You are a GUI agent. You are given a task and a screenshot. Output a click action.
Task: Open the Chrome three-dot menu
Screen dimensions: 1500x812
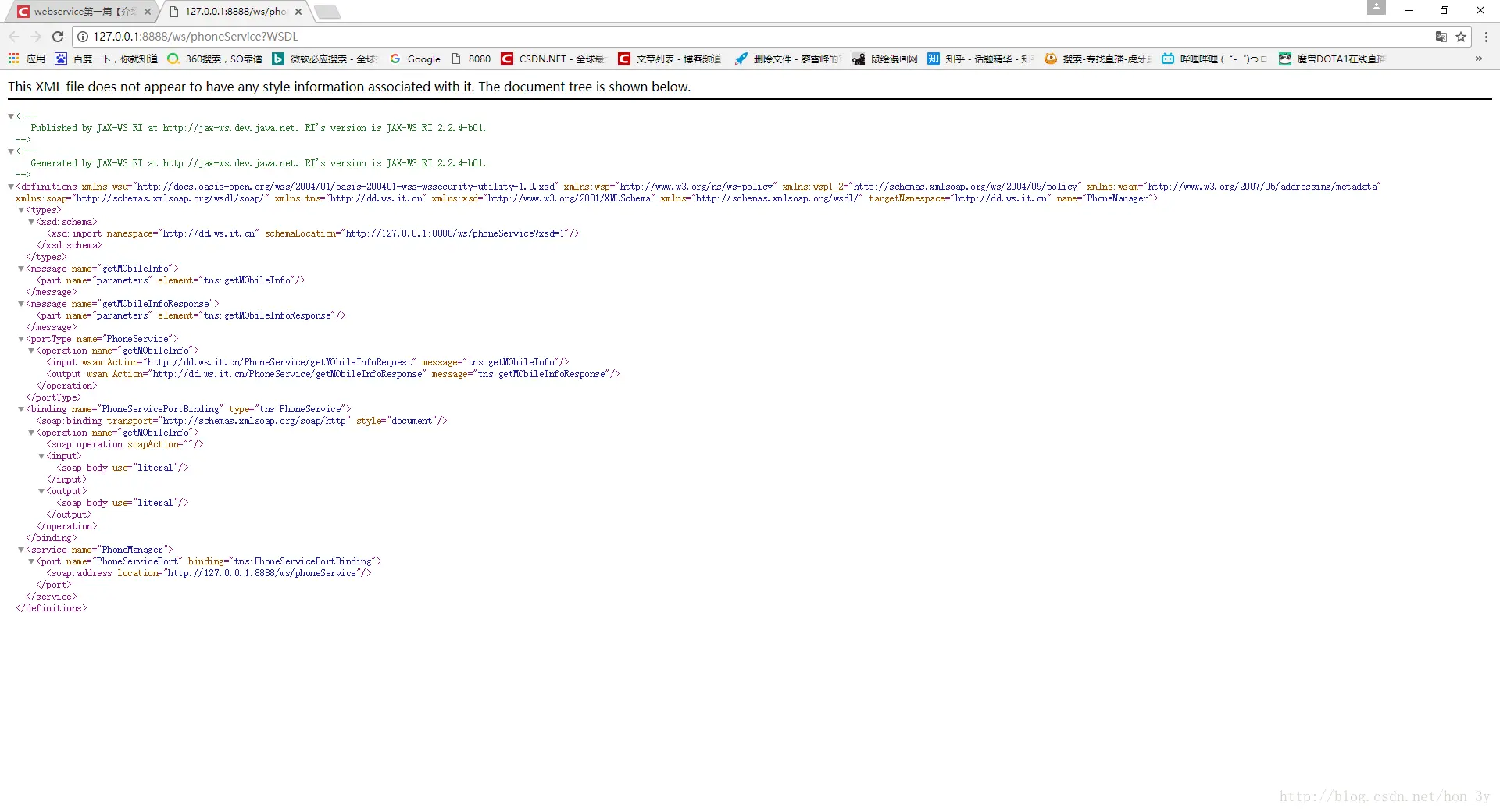1486,37
